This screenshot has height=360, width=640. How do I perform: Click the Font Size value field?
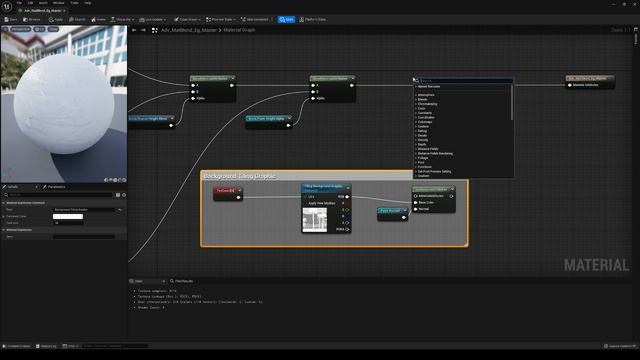coord(68,223)
